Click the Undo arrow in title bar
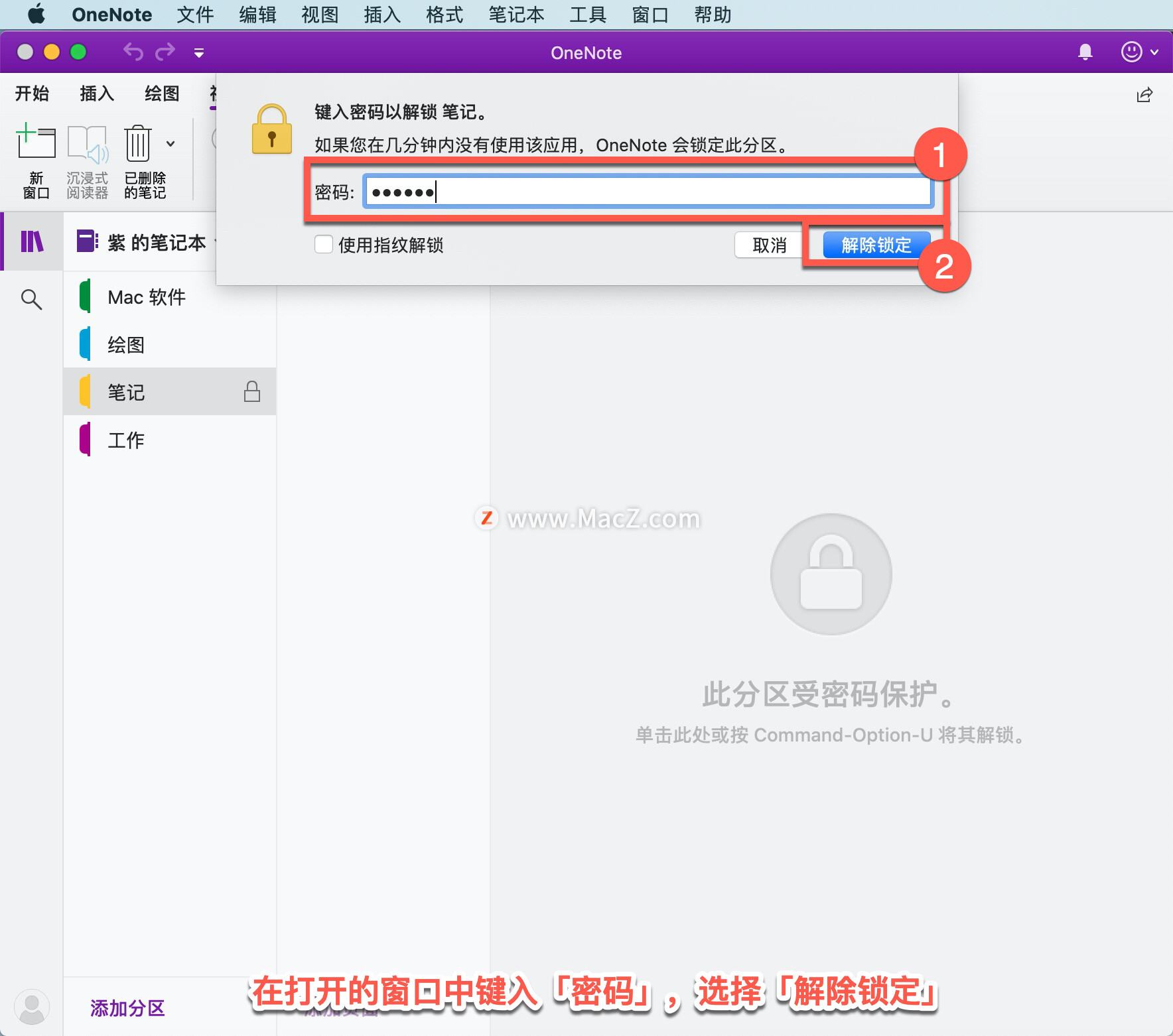This screenshot has width=1173, height=1036. (133, 52)
